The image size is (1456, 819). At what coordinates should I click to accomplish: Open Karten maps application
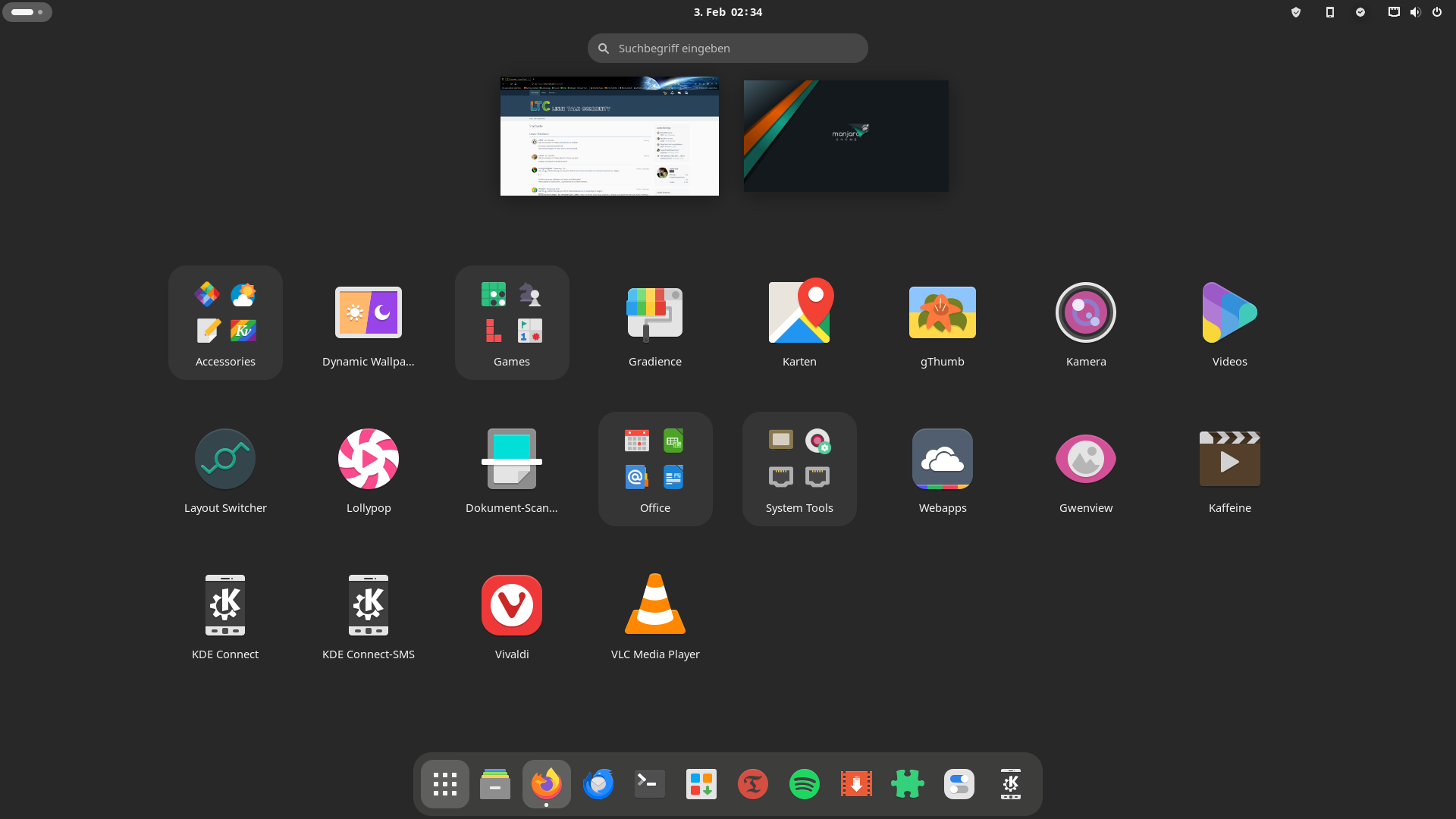pyautogui.click(x=799, y=313)
